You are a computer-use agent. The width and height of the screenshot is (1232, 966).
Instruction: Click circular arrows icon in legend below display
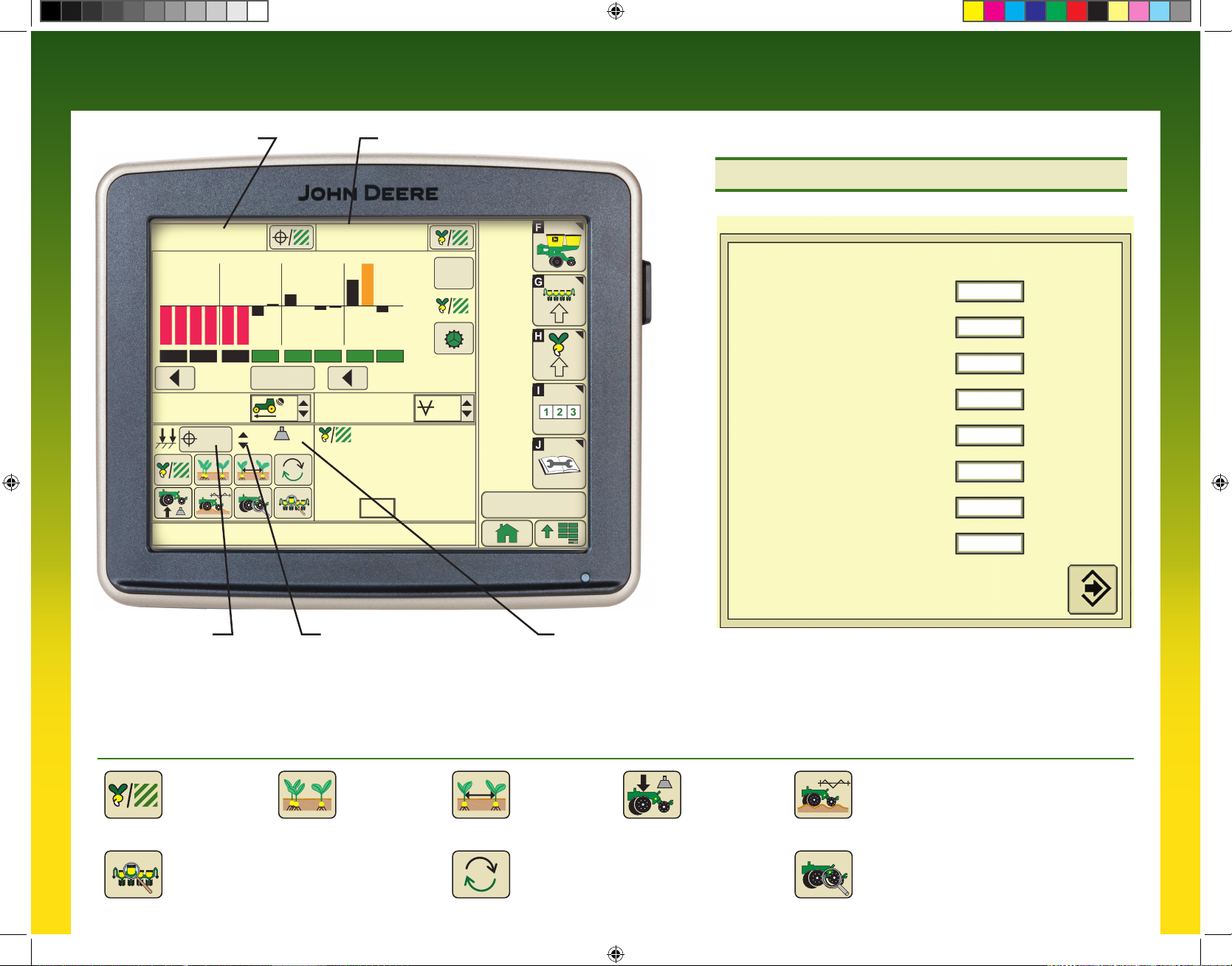point(481,874)
